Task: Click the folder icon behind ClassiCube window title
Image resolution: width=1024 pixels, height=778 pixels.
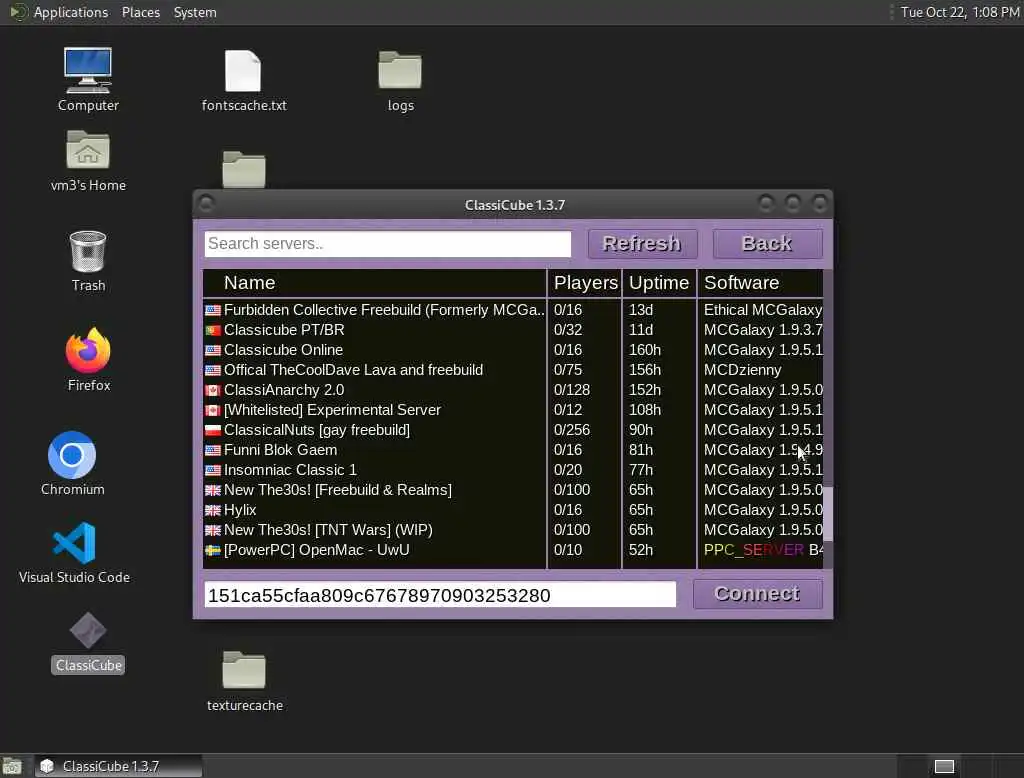Action: tap(244, 169)
